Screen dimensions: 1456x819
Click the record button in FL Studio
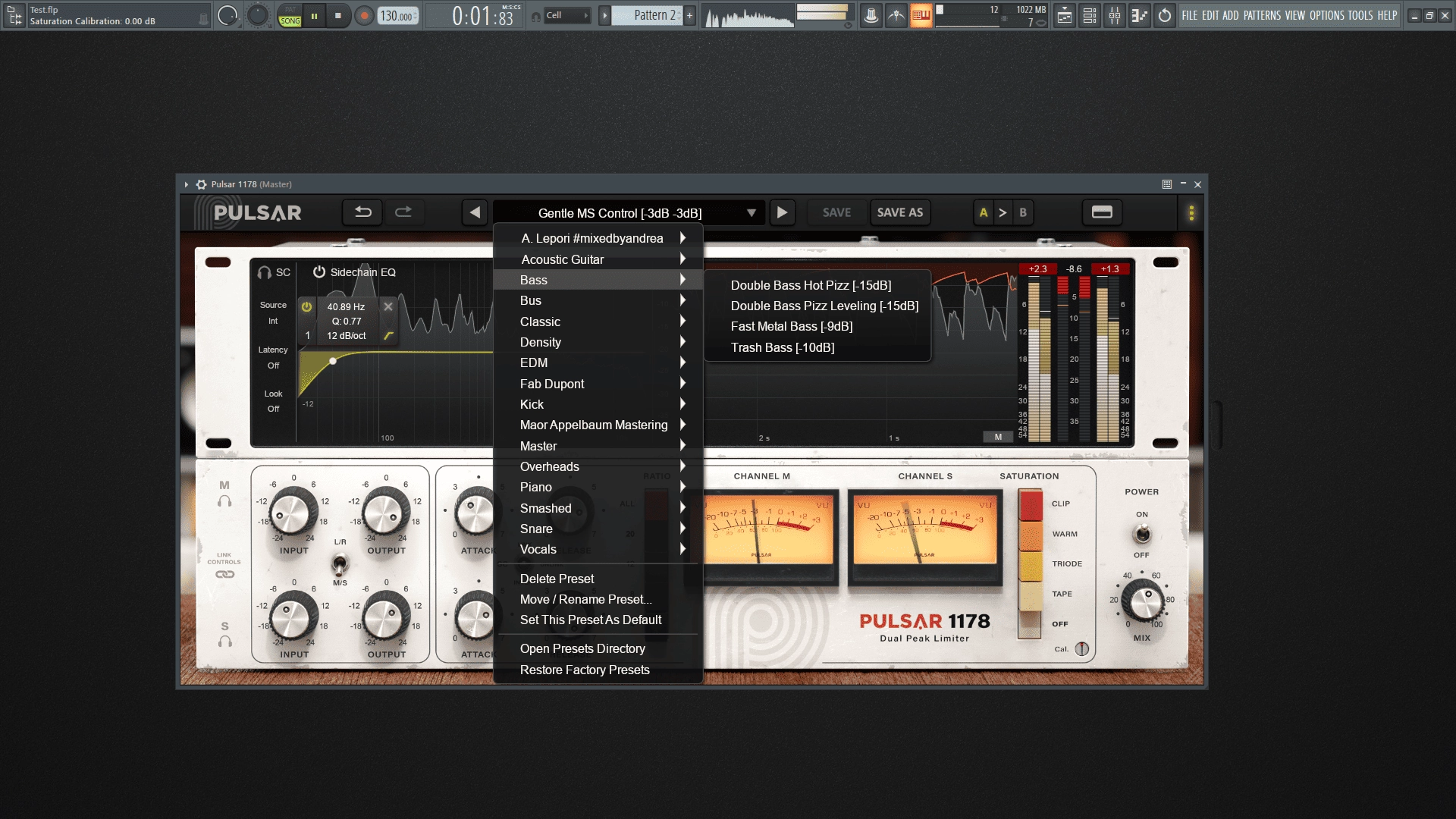click(365, 15)
